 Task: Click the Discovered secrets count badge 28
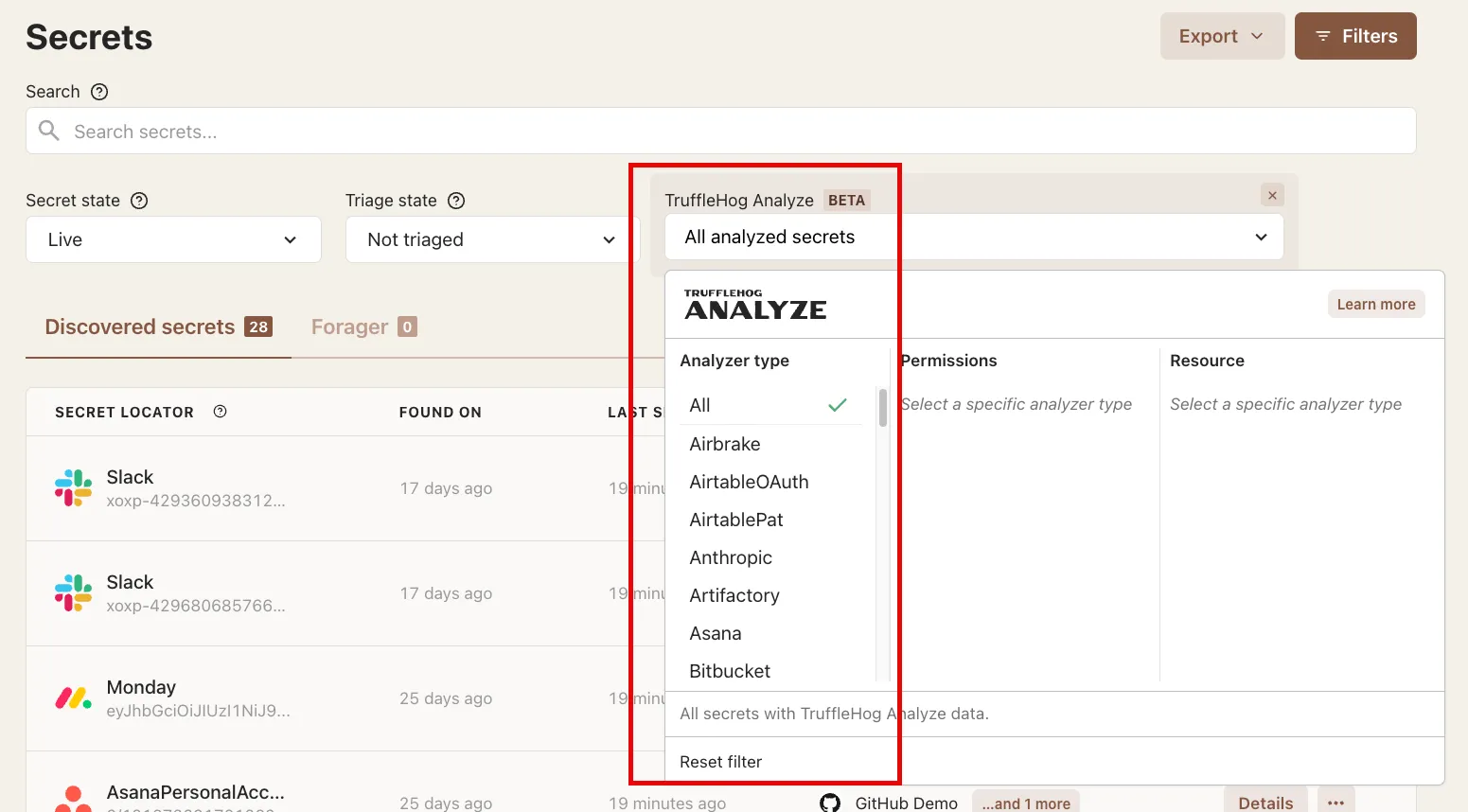[258, 327]
